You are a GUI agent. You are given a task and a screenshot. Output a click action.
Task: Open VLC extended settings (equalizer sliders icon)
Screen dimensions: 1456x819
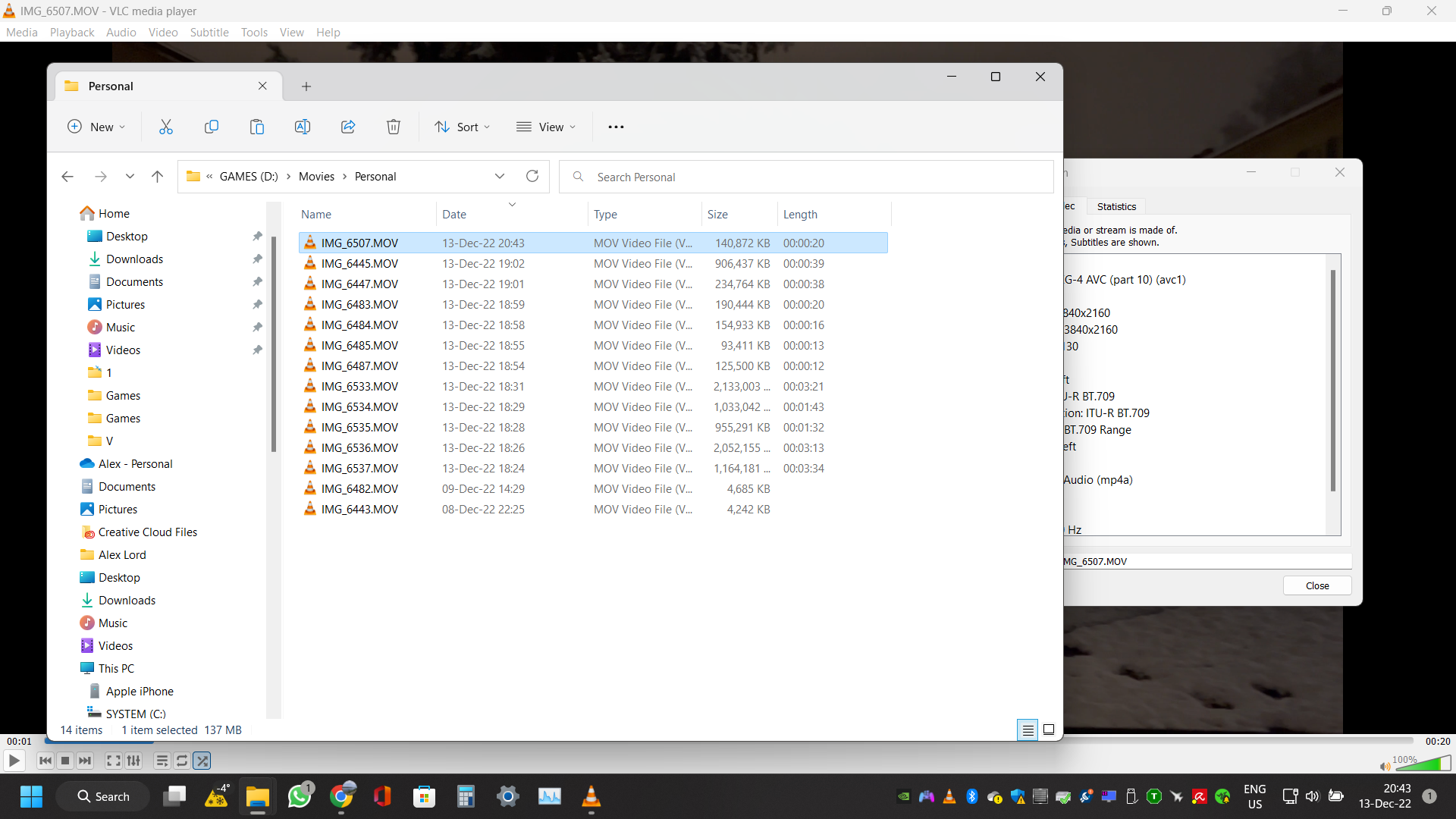(133, 761)
